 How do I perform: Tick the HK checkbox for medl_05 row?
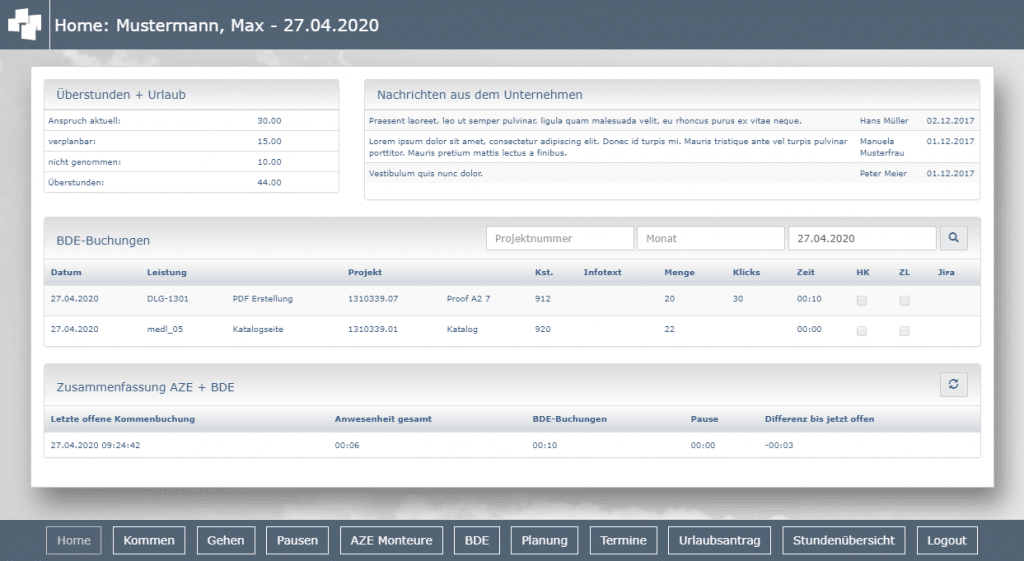click(x=861, y=331)
